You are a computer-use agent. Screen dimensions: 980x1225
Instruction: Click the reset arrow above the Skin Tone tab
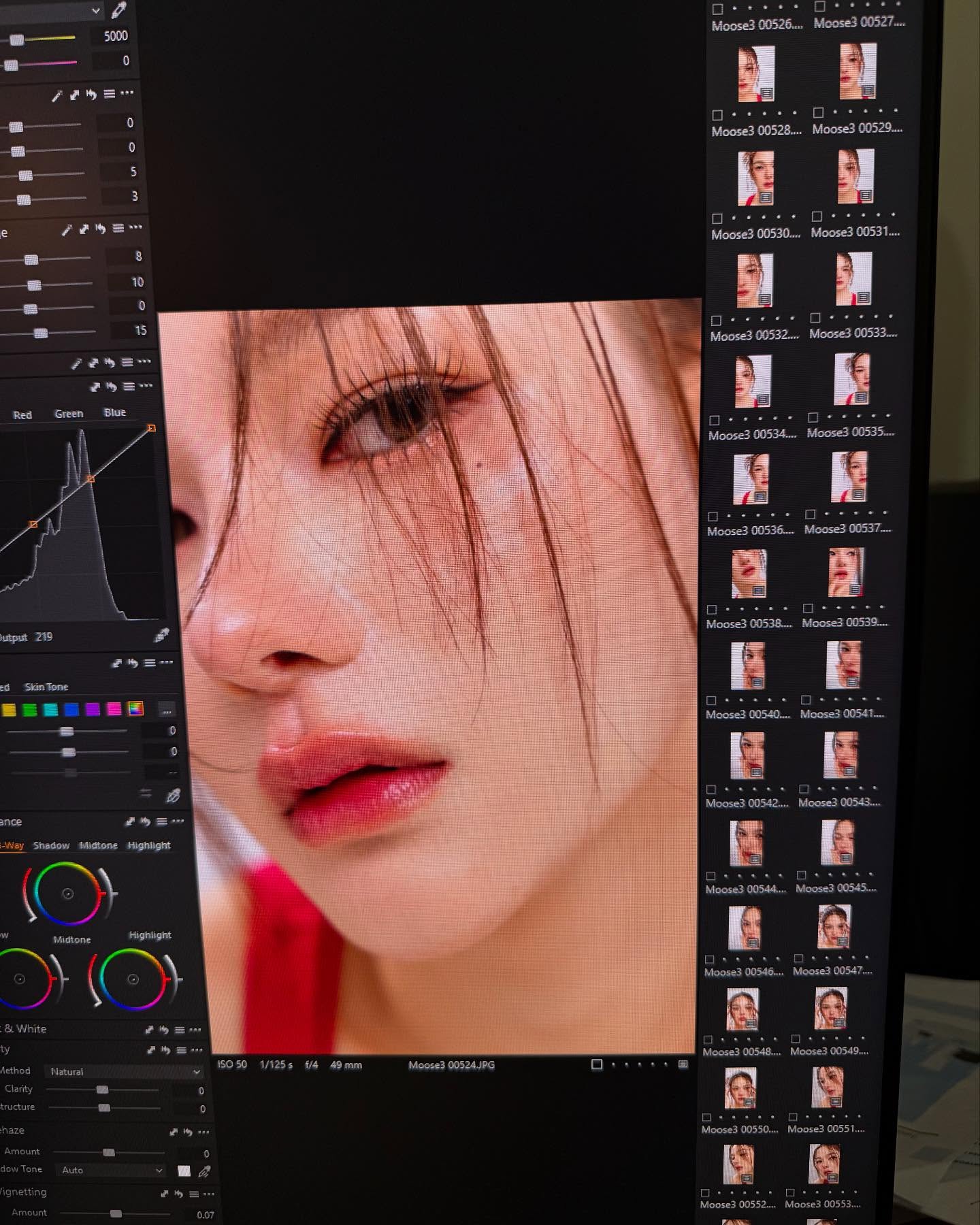133,663
